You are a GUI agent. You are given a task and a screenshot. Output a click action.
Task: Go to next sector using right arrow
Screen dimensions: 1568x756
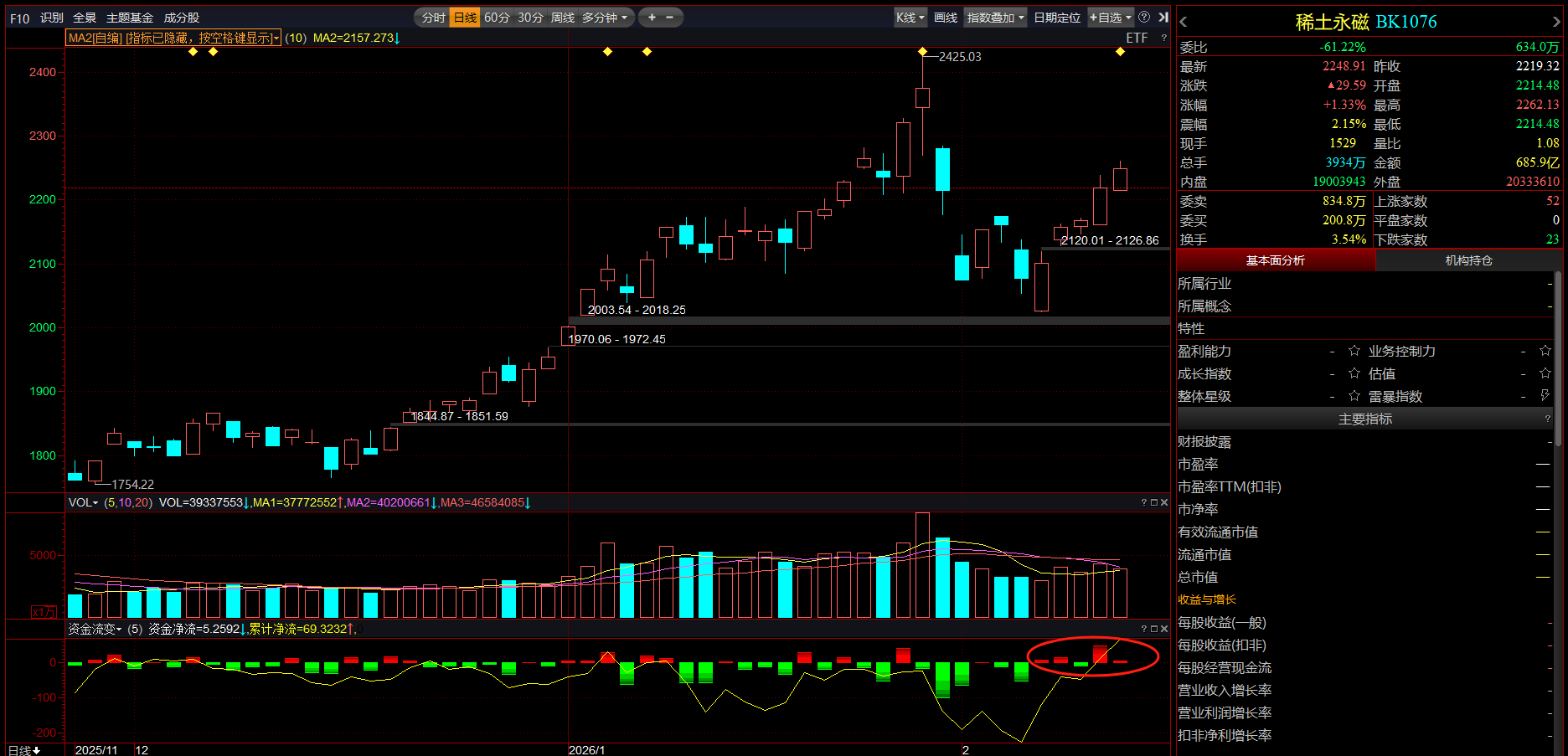click(1557, 23)
